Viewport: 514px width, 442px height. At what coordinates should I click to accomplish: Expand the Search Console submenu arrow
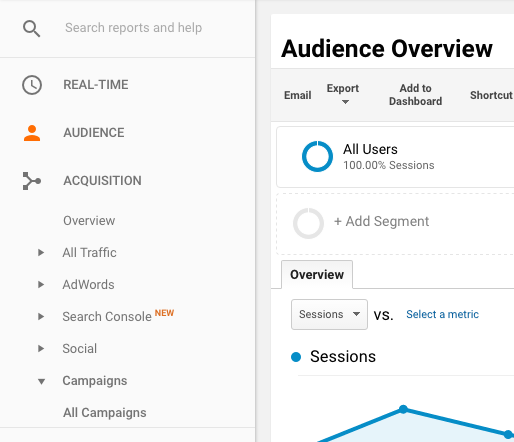(x=41, y=317)
